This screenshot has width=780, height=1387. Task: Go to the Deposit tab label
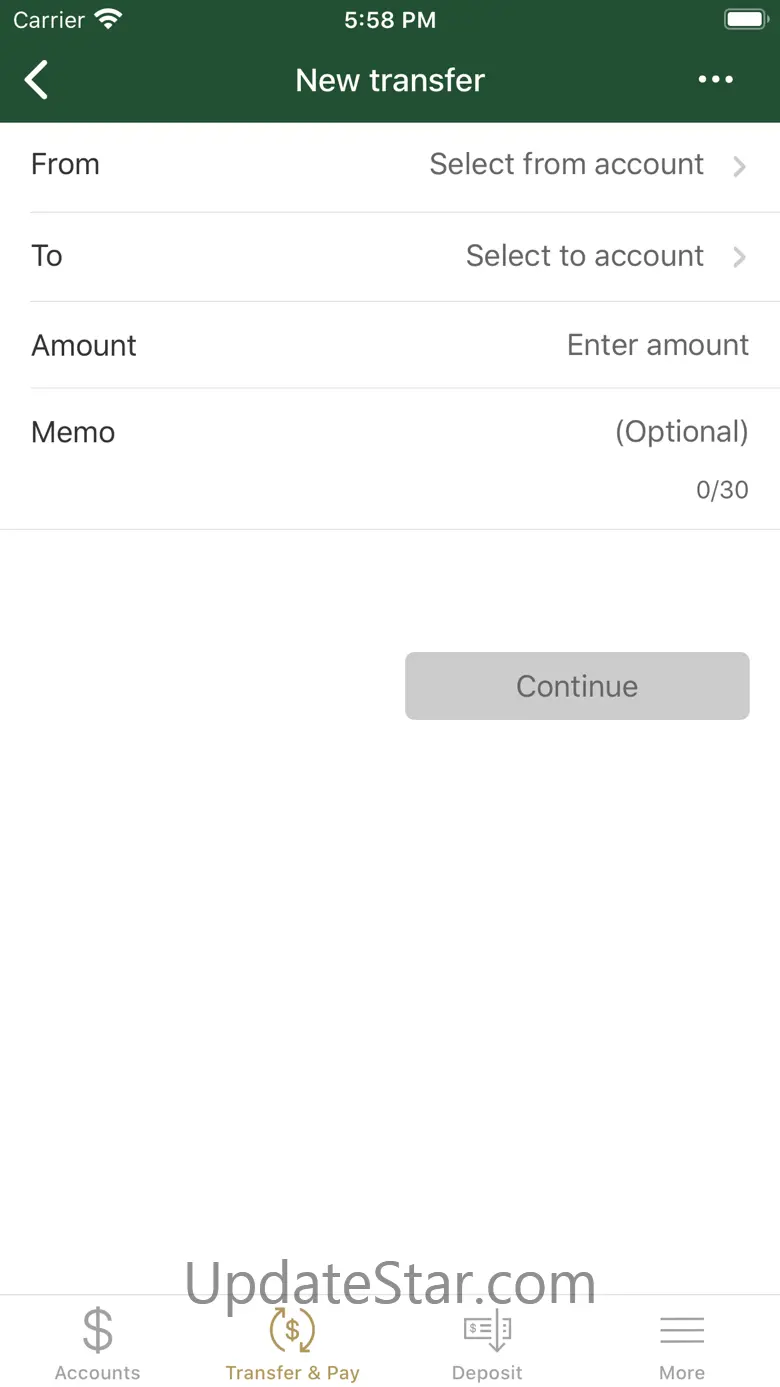(x=487, y=1373)
